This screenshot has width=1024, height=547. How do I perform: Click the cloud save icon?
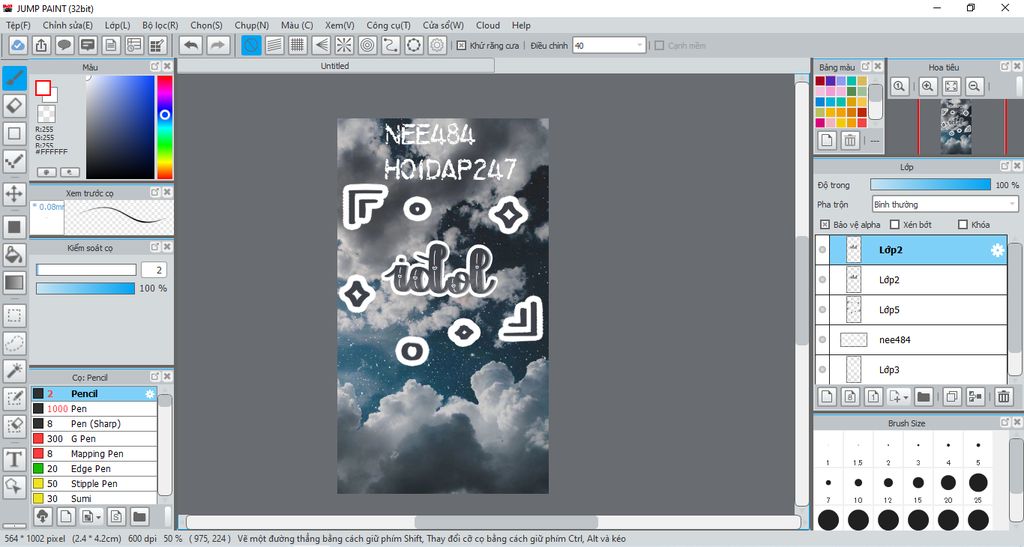(x=18, y=45)
